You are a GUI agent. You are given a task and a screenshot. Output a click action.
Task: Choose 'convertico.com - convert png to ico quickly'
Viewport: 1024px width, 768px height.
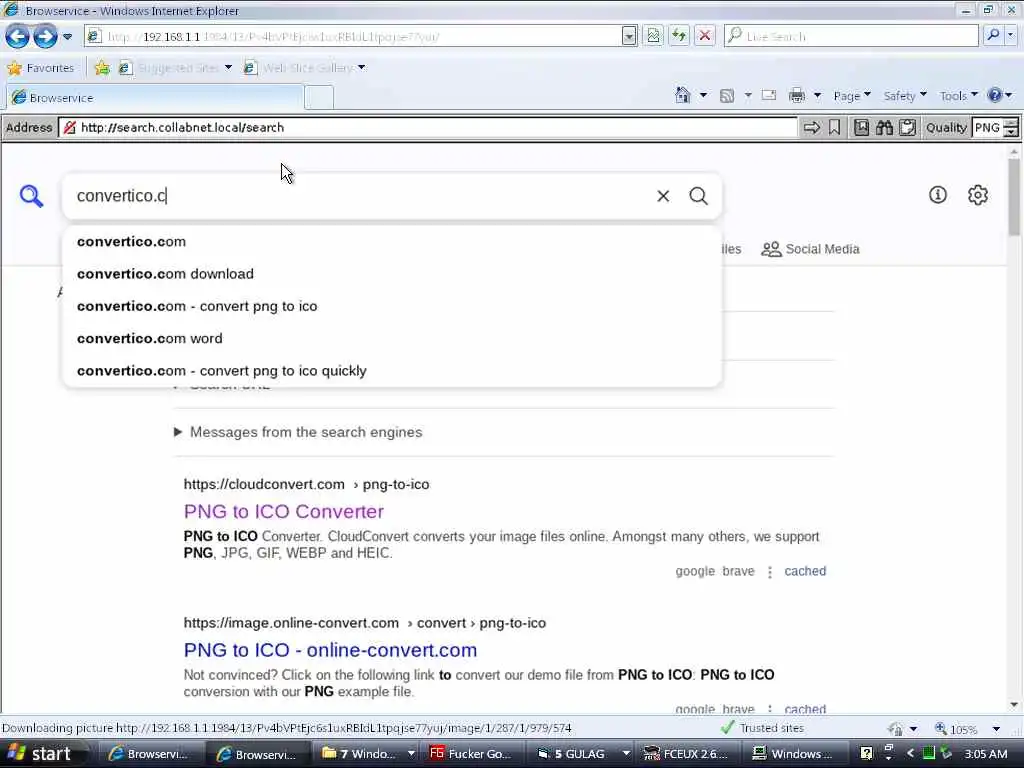(x=392, y=371)
